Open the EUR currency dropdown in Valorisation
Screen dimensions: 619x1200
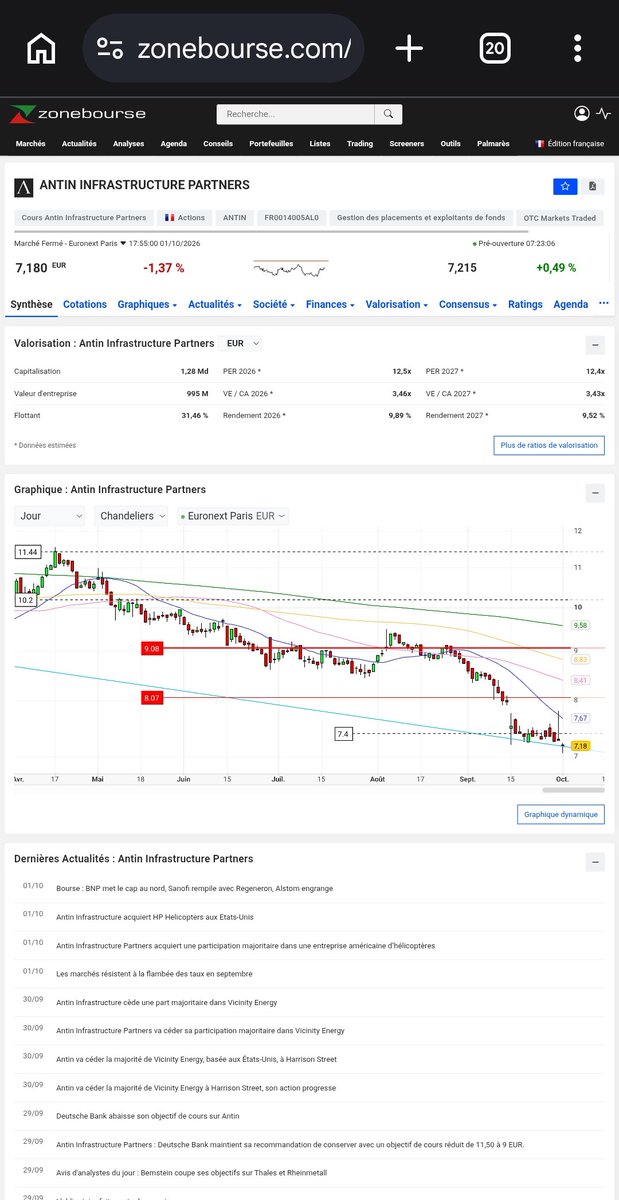point(243,343)
